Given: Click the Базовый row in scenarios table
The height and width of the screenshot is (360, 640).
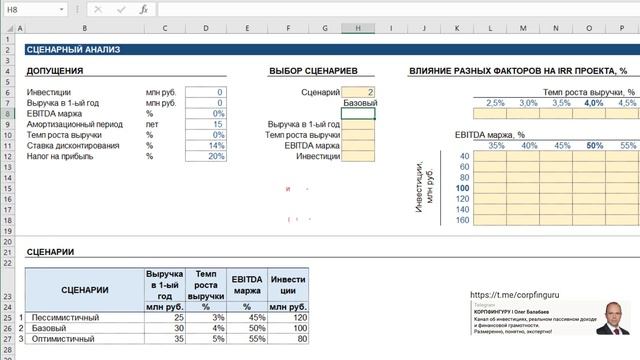Looking at the screenshot, I should pos(167,328).
